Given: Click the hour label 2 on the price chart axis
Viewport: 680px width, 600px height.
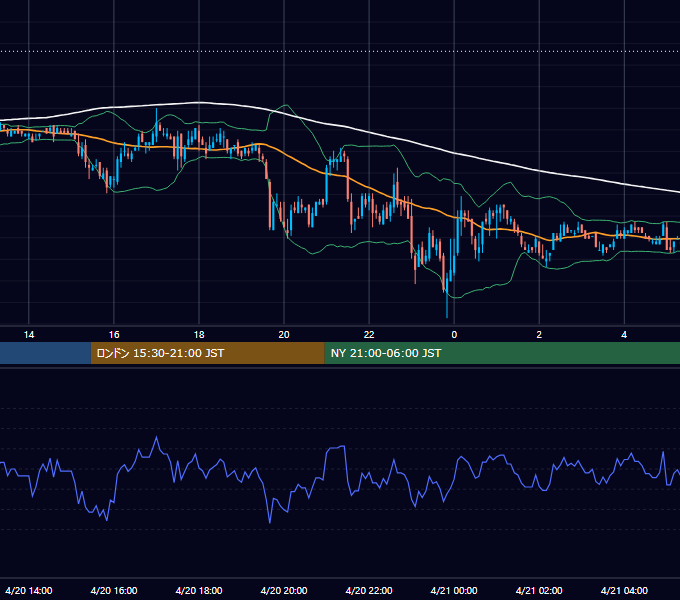Looking at the screenshot, I should coord(539,335).
